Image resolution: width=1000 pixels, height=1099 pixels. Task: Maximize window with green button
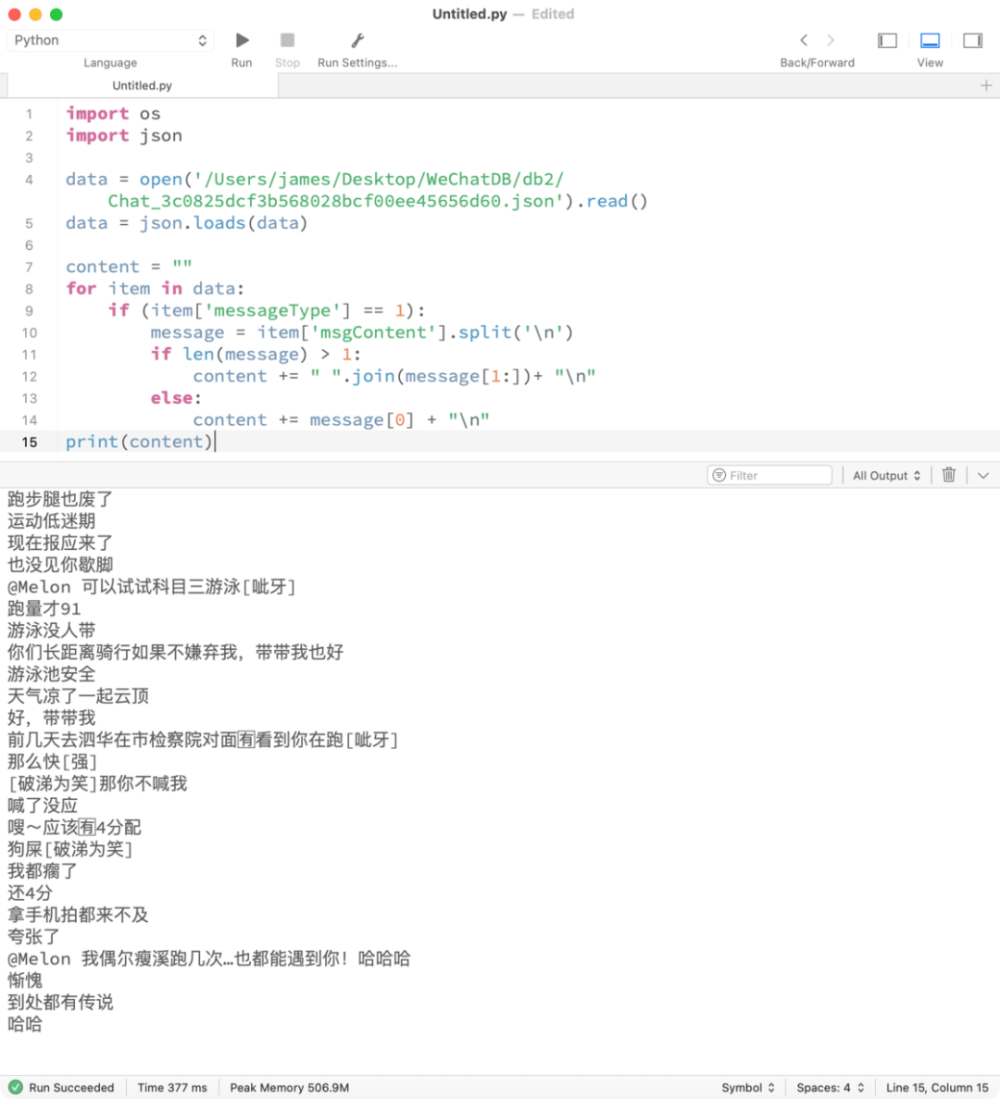click(57, 14)
